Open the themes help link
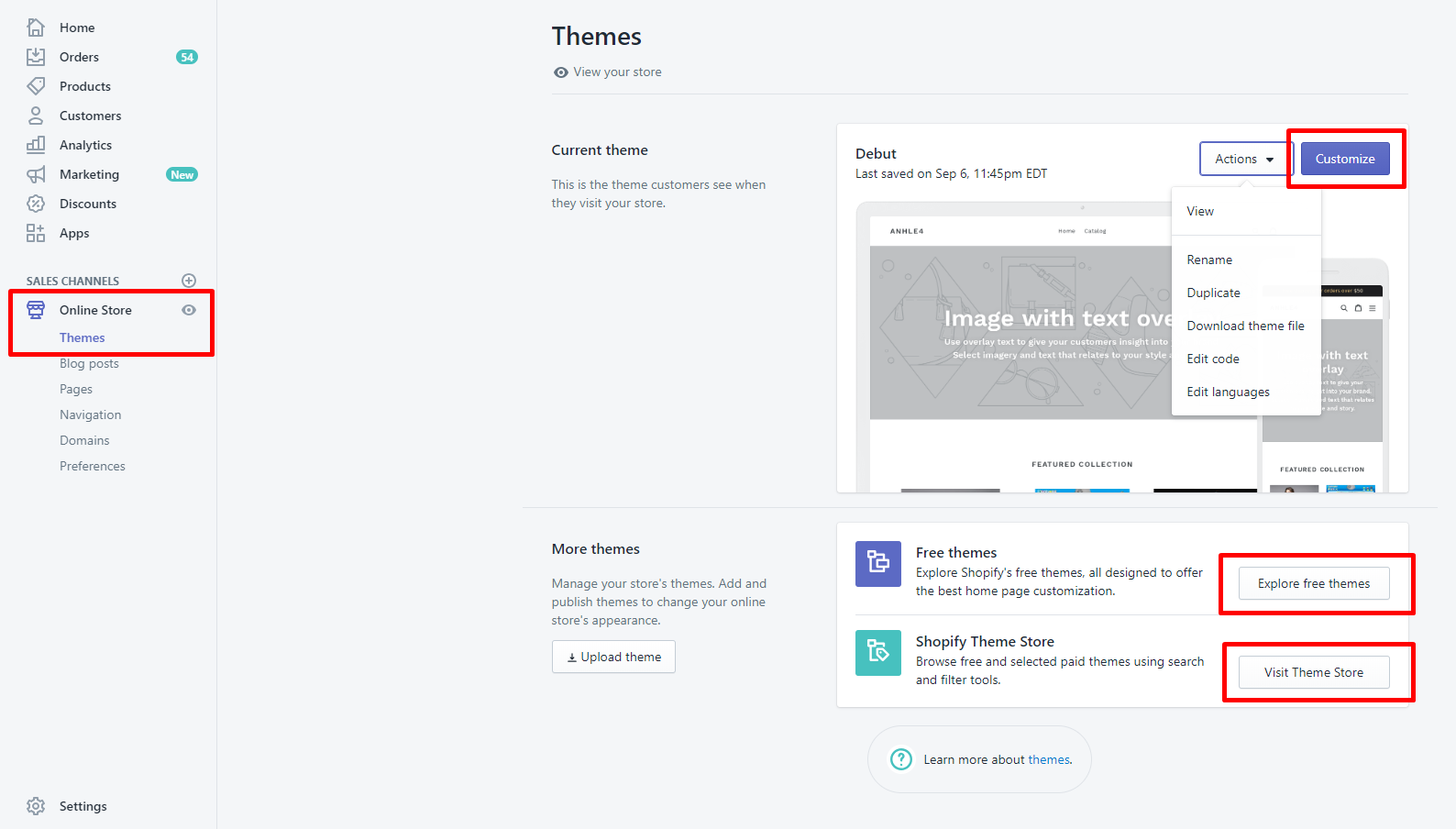Viewport: 1456px width, 829px height. 1050,759
